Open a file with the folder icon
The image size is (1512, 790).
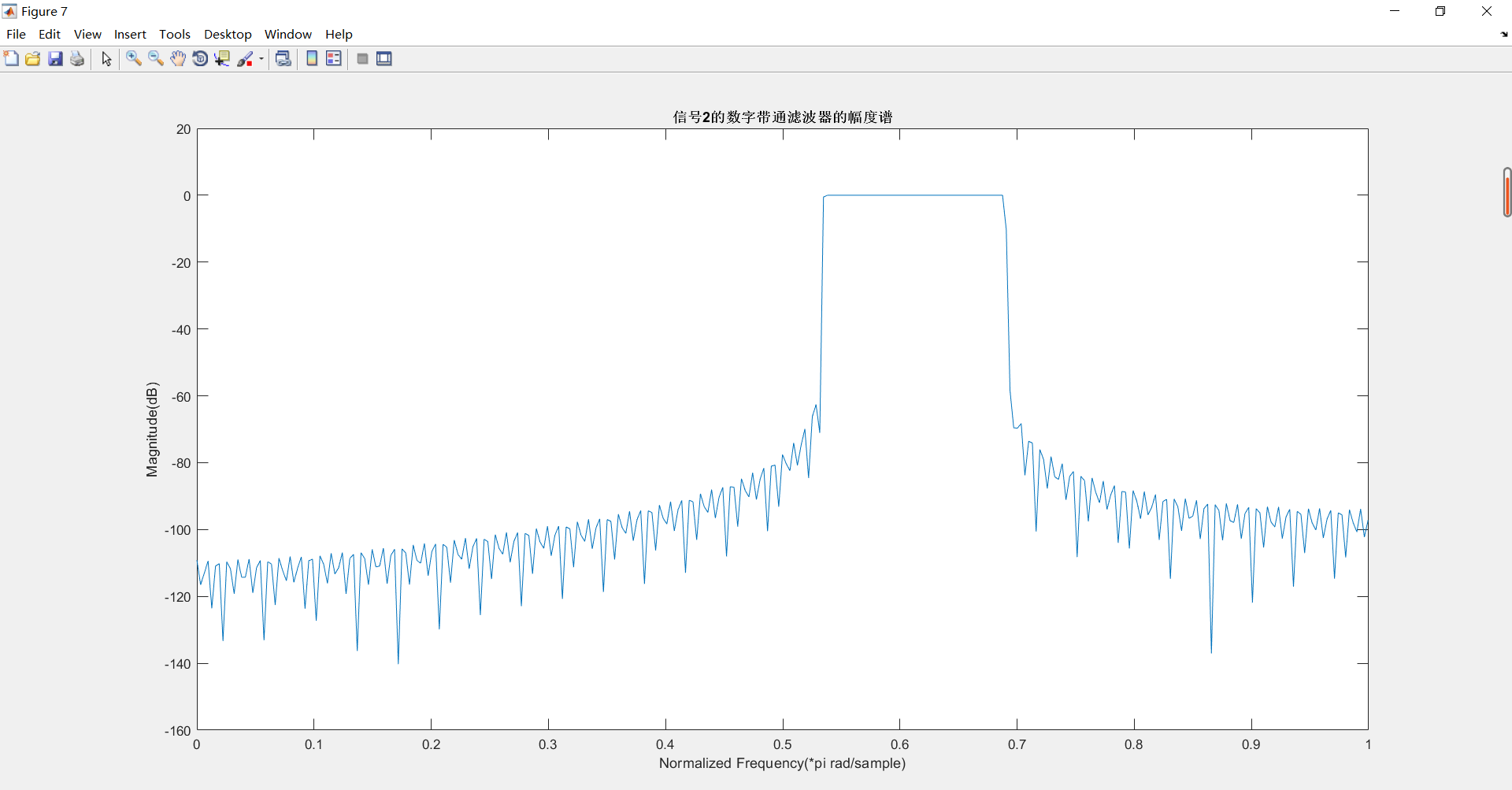pos(33,59)
